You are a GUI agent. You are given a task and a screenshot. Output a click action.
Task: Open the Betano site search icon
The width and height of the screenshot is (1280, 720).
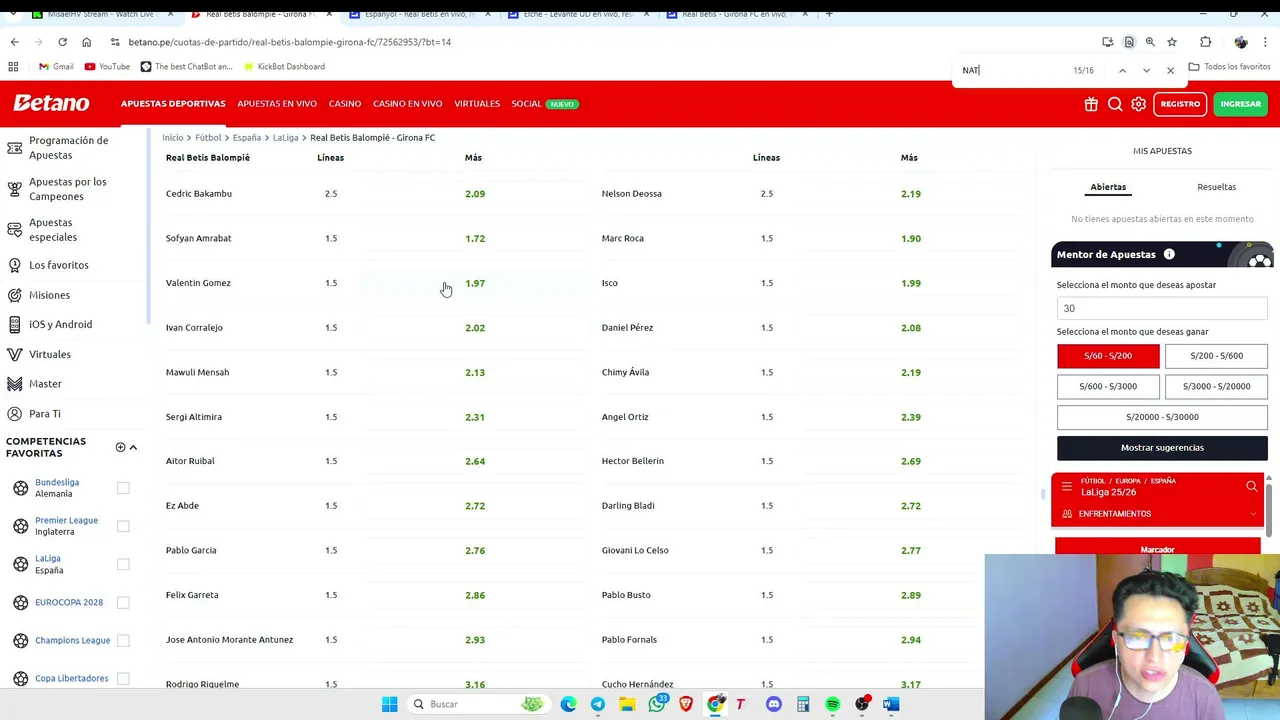(x=1115, y=104)
